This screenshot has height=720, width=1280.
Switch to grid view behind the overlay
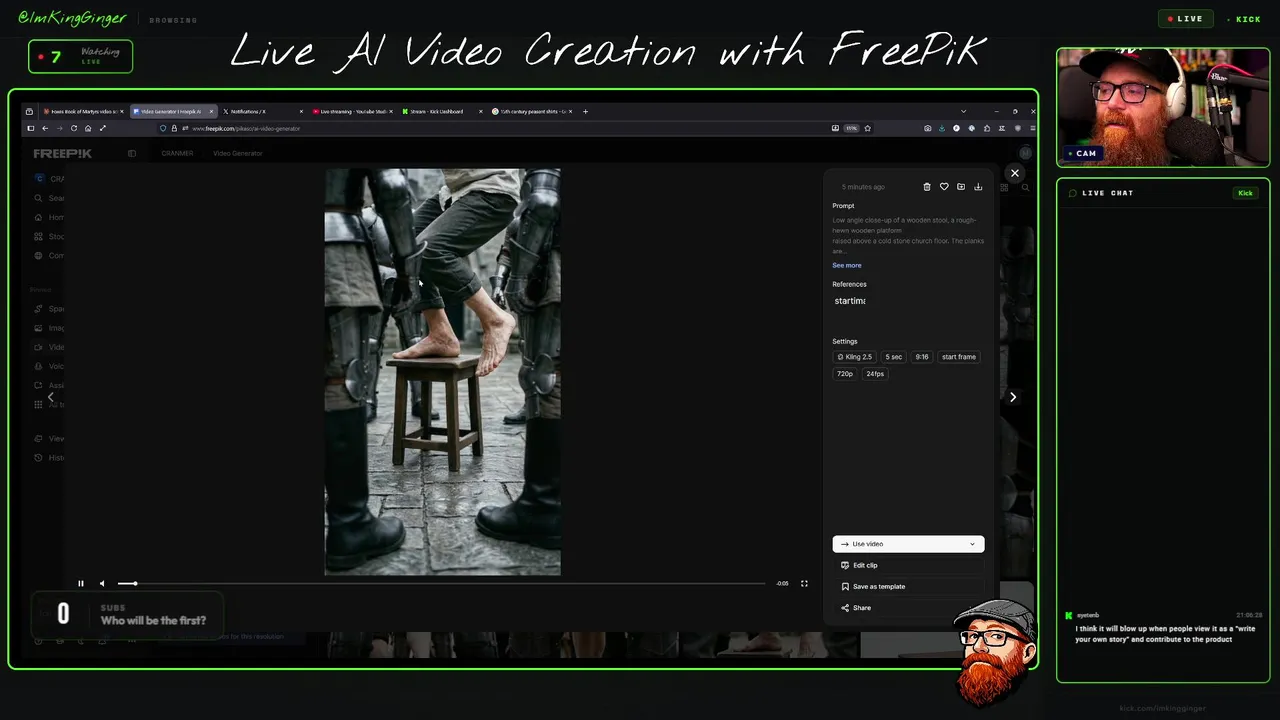pyautogui.click(x=1004, y=187)
